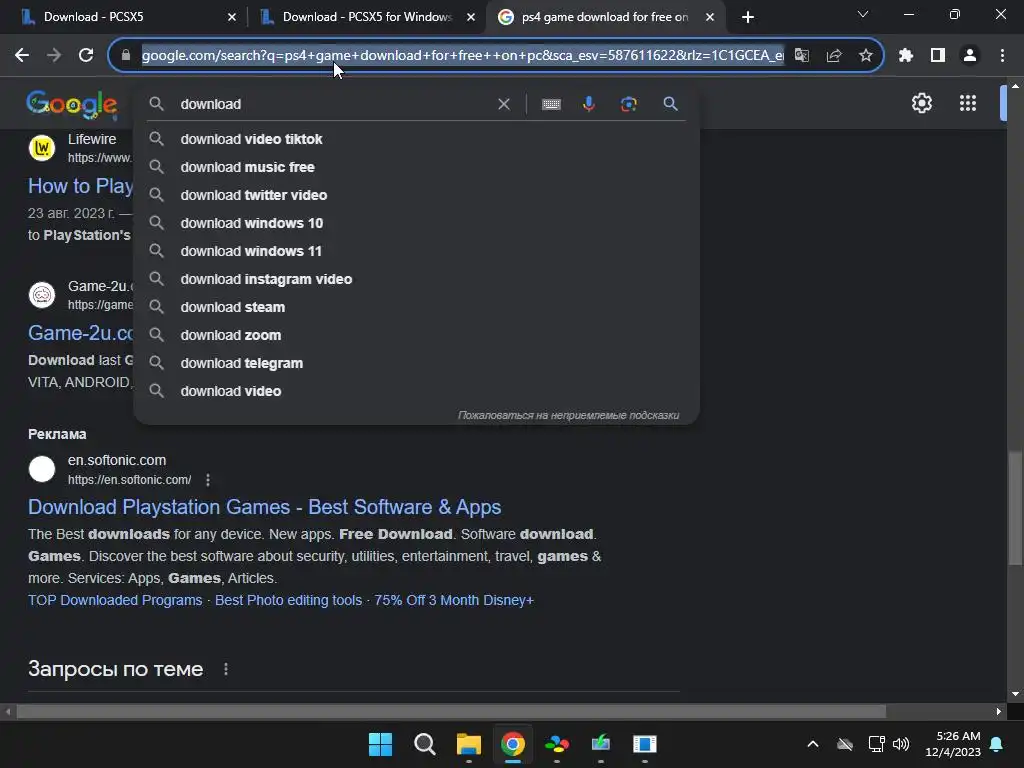Click the browser forward arrow
The height and width of the screenshot is (768, 1024).
click(x=54, y=56)
